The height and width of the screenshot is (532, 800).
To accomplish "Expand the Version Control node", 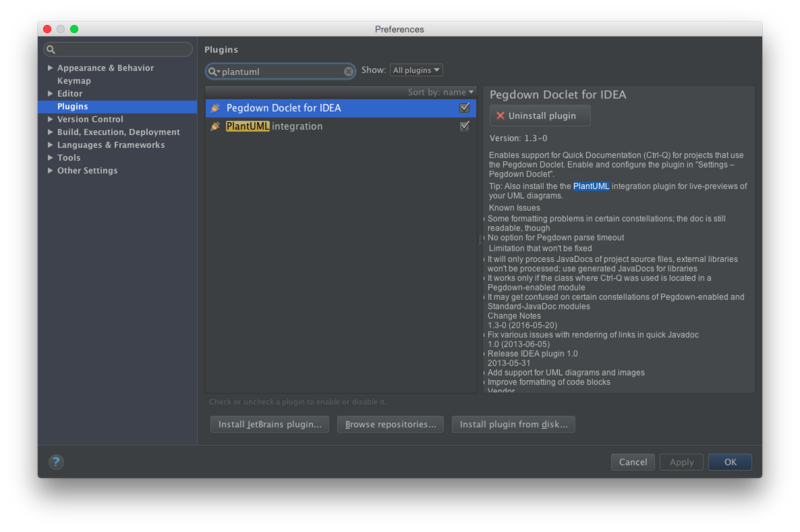I will coord(50,119).
